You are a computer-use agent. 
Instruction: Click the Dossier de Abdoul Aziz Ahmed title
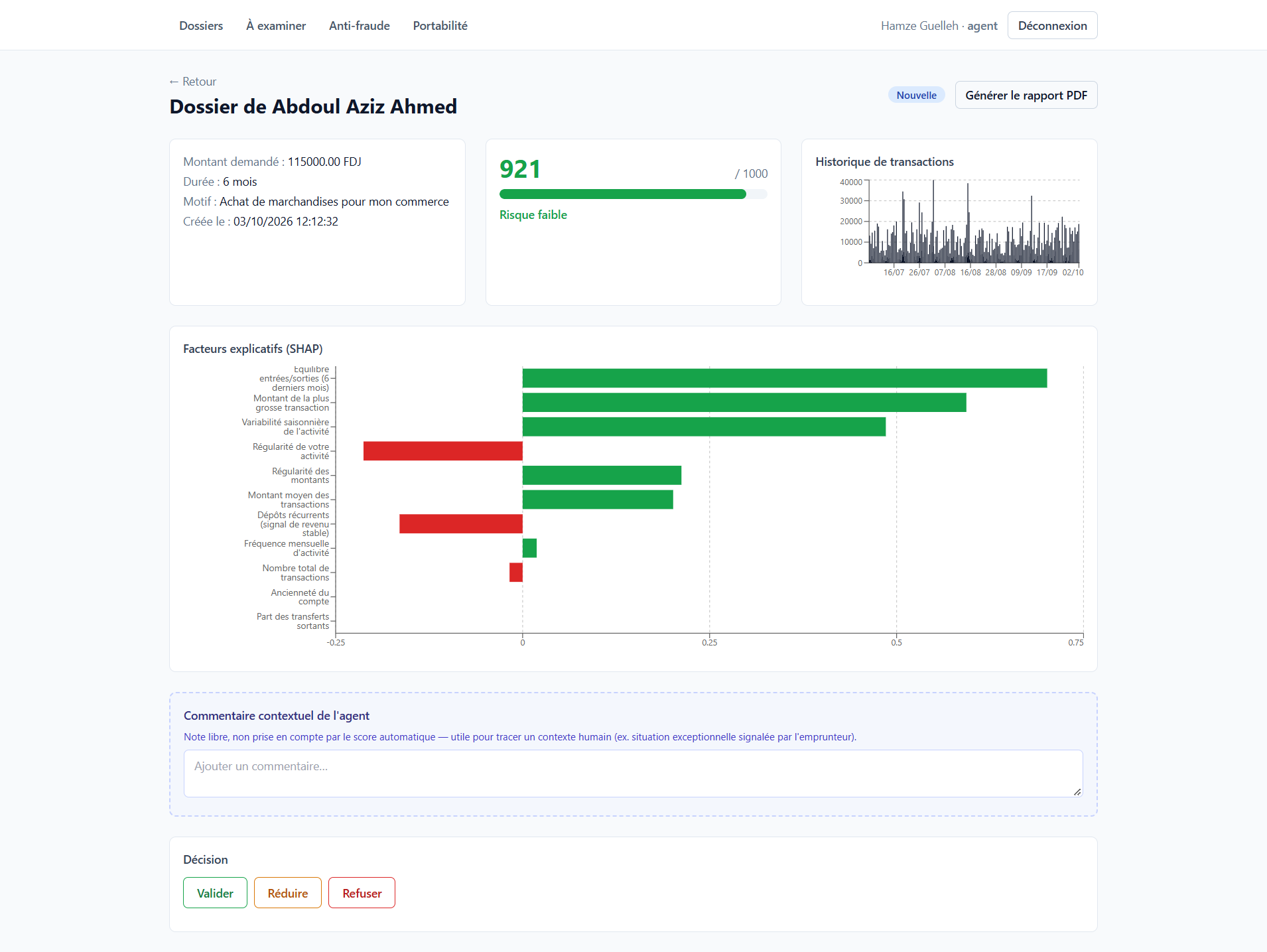click(x=313, y=107)
